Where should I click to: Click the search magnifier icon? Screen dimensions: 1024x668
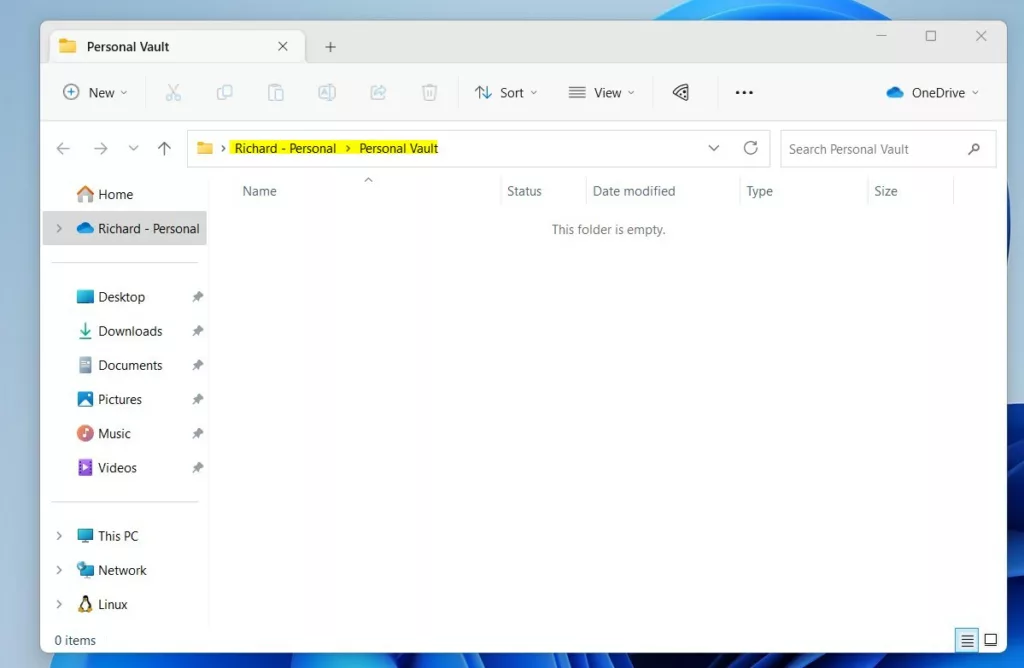pos(974,149)
